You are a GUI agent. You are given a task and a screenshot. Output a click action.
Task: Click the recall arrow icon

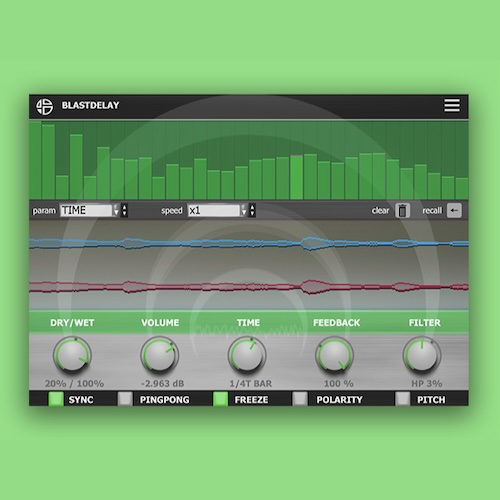454,210
